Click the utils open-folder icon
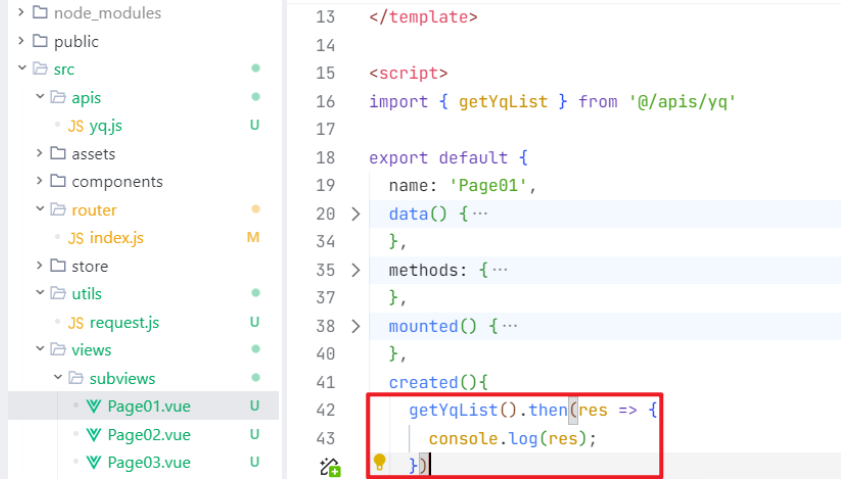 tap(58, 292)
